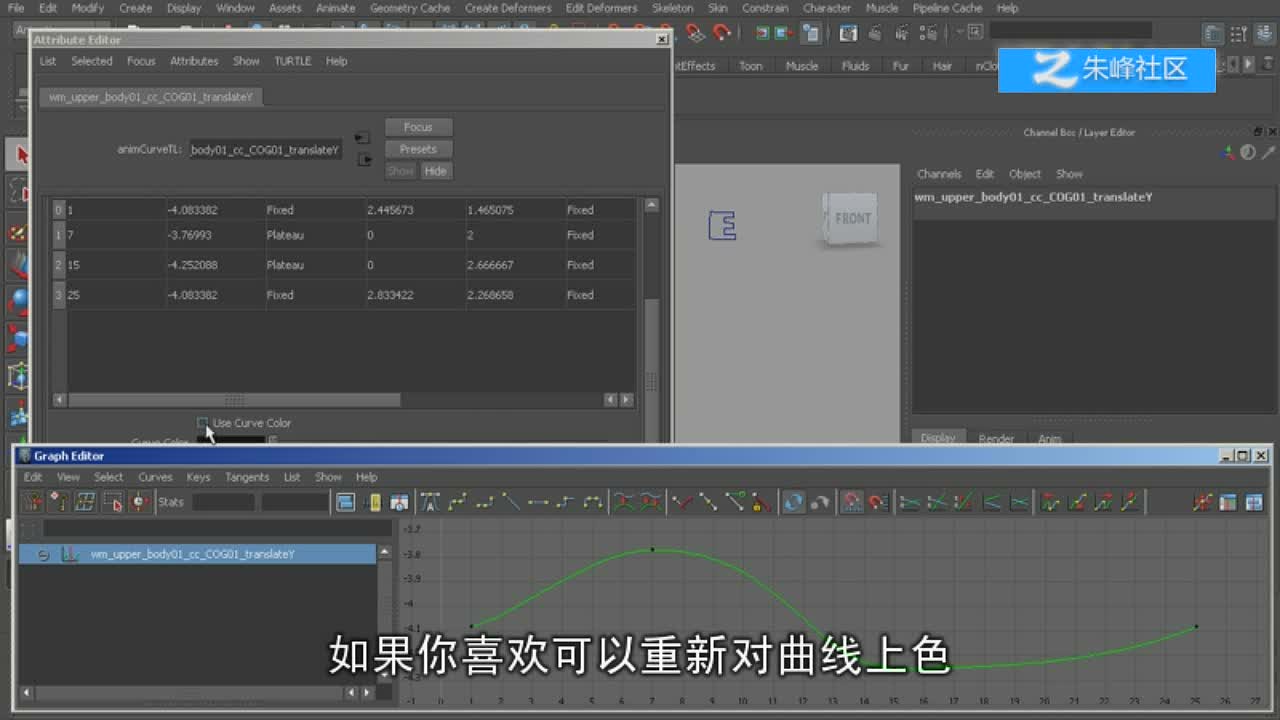Toggle Time Snap in Graph Editor toolbar
This screenshot has height=720, width=1280.
851,502
